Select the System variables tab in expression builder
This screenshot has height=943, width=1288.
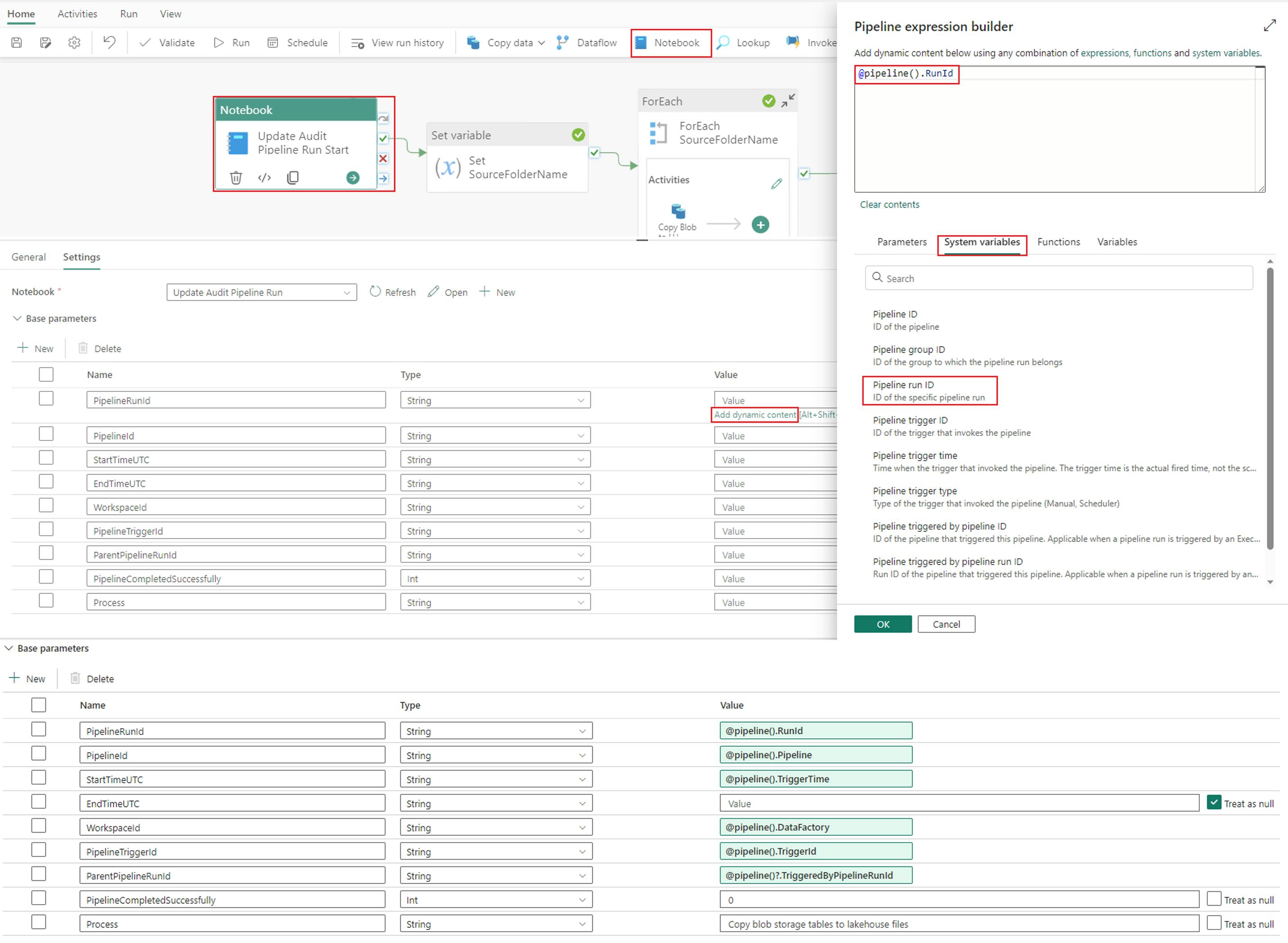tap(983, 241)
